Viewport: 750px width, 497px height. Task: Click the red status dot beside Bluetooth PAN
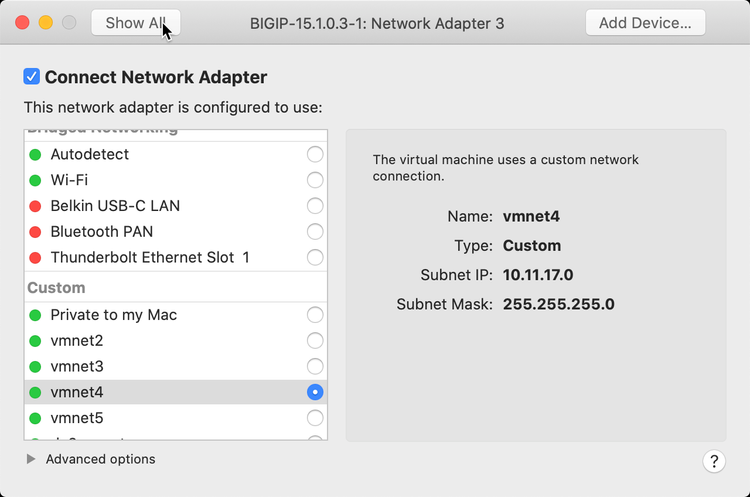[x=35, y=232]
